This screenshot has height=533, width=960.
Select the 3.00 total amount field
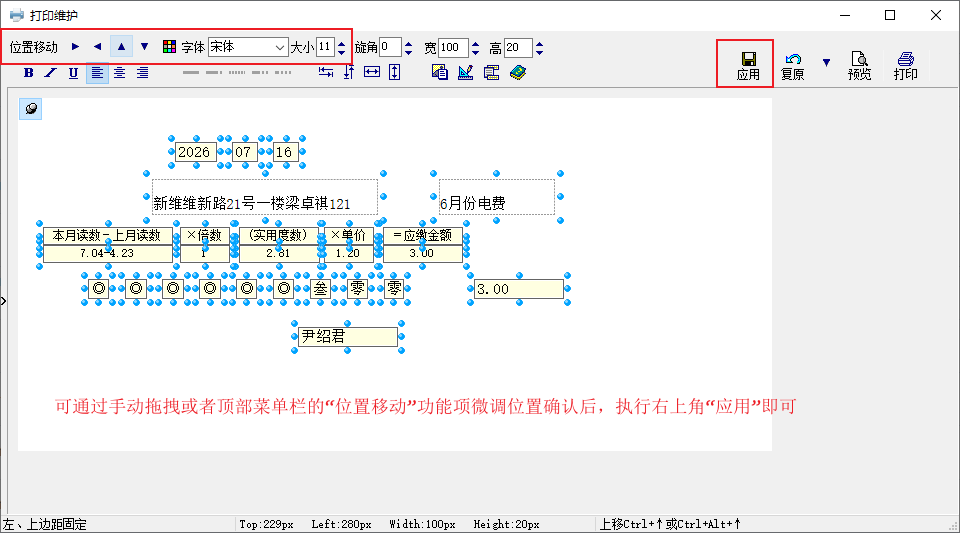519,289
